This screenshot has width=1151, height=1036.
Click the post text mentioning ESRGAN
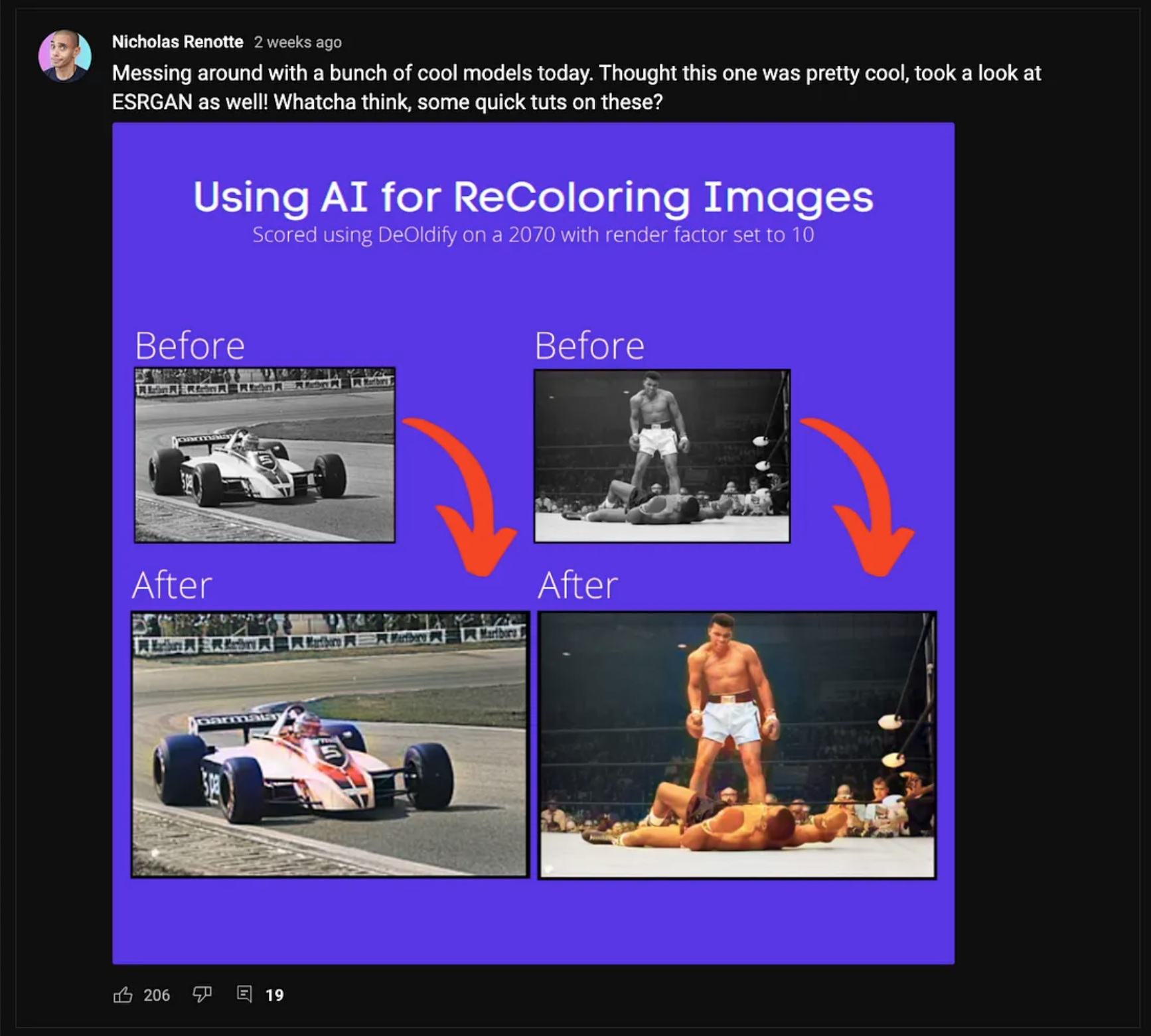pos(576,87)
